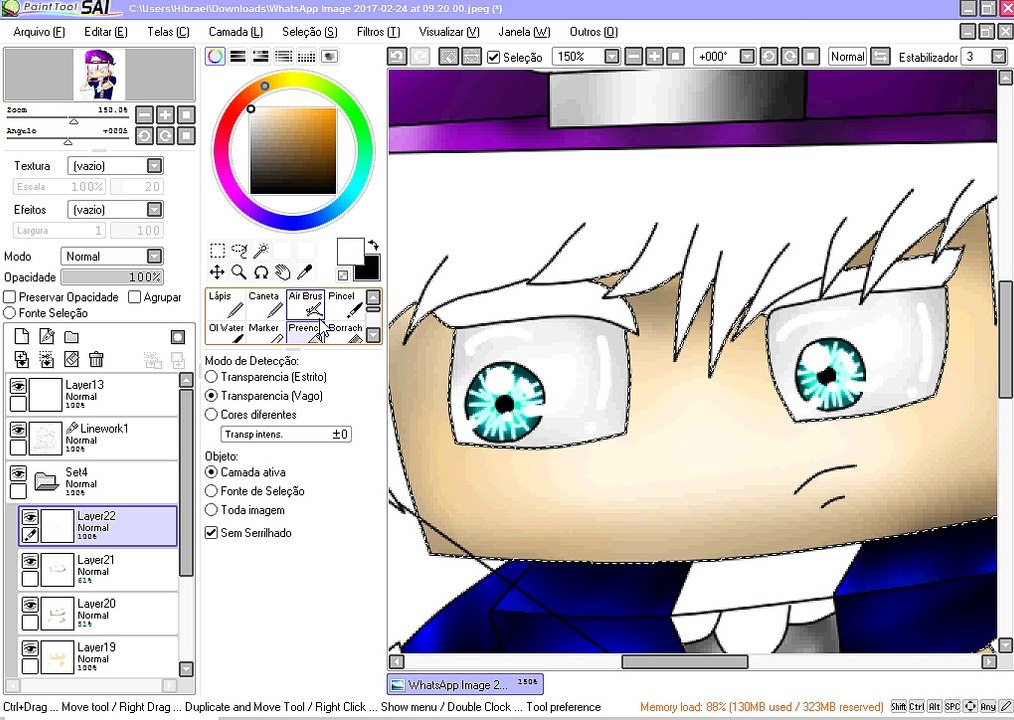Open the rotation angle +000° dropdown

point(747,56)
